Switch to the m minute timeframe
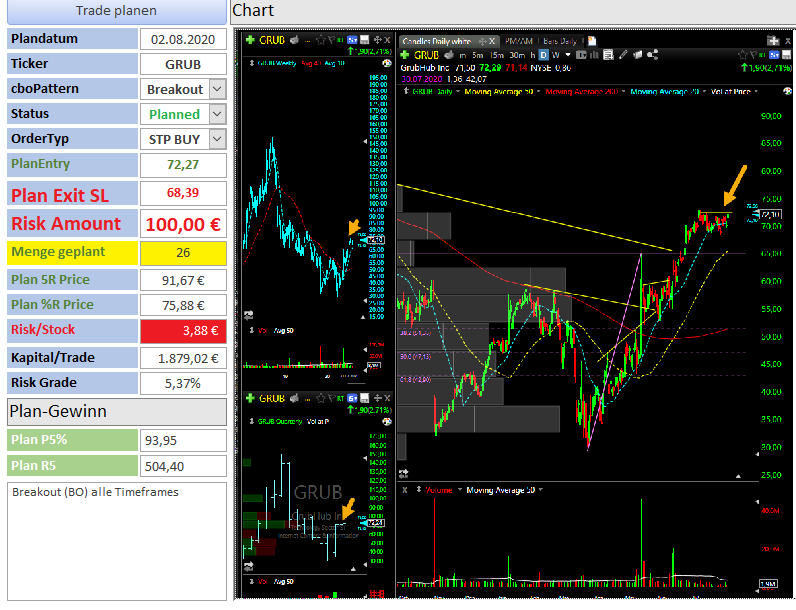 click(x=463, y=55)
